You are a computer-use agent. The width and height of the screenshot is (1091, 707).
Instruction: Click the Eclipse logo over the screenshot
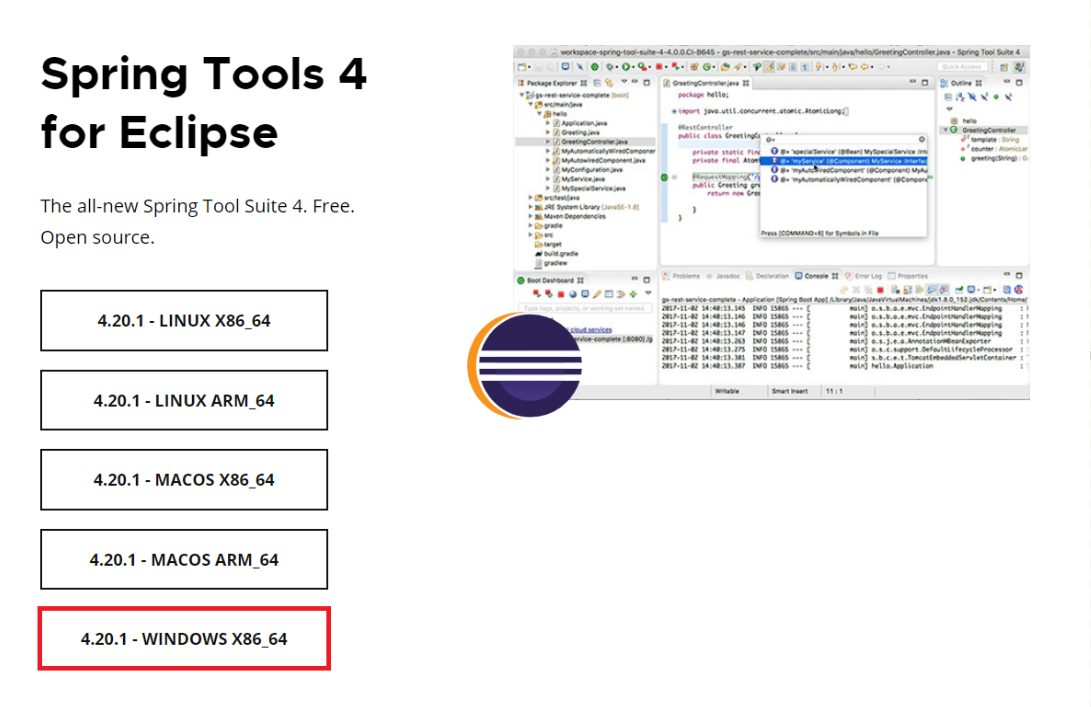coord(525,365)
